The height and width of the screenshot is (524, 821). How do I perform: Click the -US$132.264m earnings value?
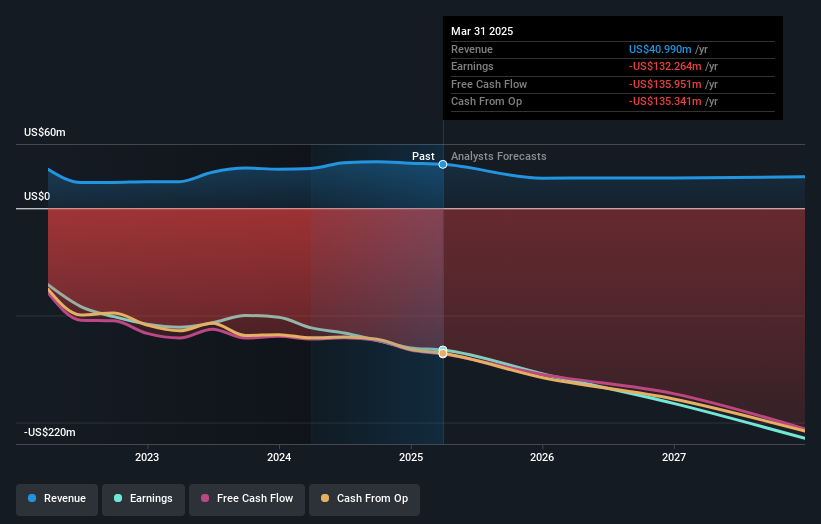[665, 66]
